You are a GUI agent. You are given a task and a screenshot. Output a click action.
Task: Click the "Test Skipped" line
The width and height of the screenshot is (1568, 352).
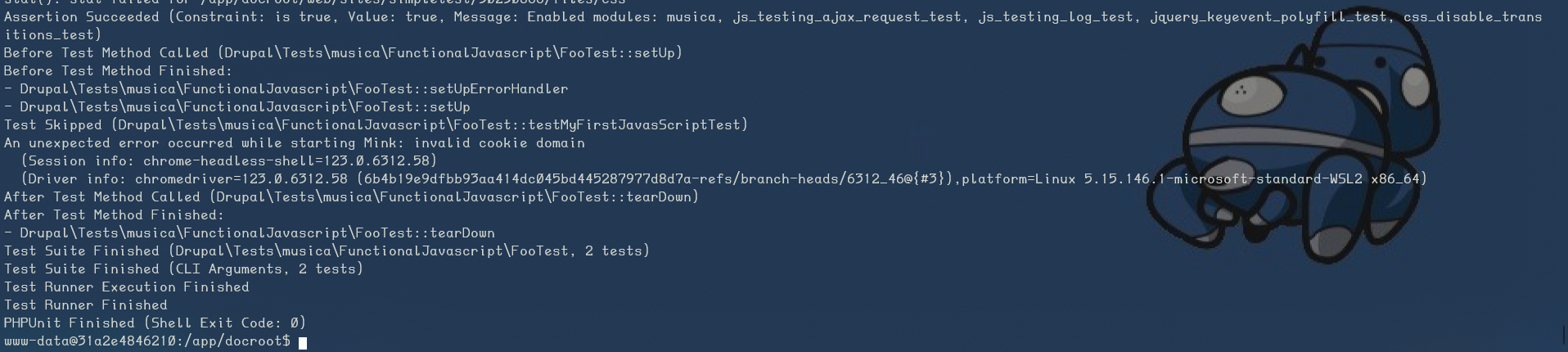pyautogui.click(x=376, y=125)
